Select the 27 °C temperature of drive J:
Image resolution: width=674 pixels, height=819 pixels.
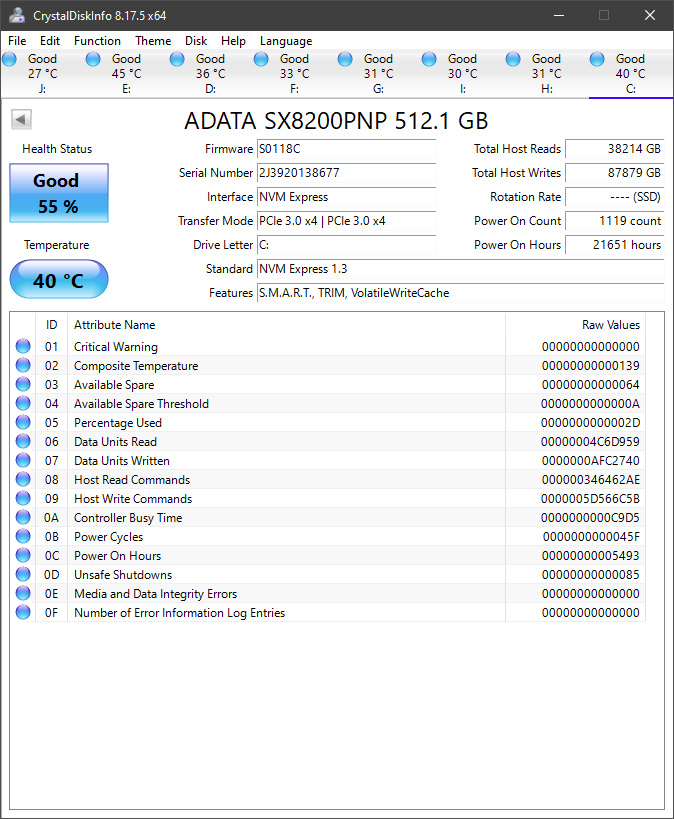pos(43,74)
